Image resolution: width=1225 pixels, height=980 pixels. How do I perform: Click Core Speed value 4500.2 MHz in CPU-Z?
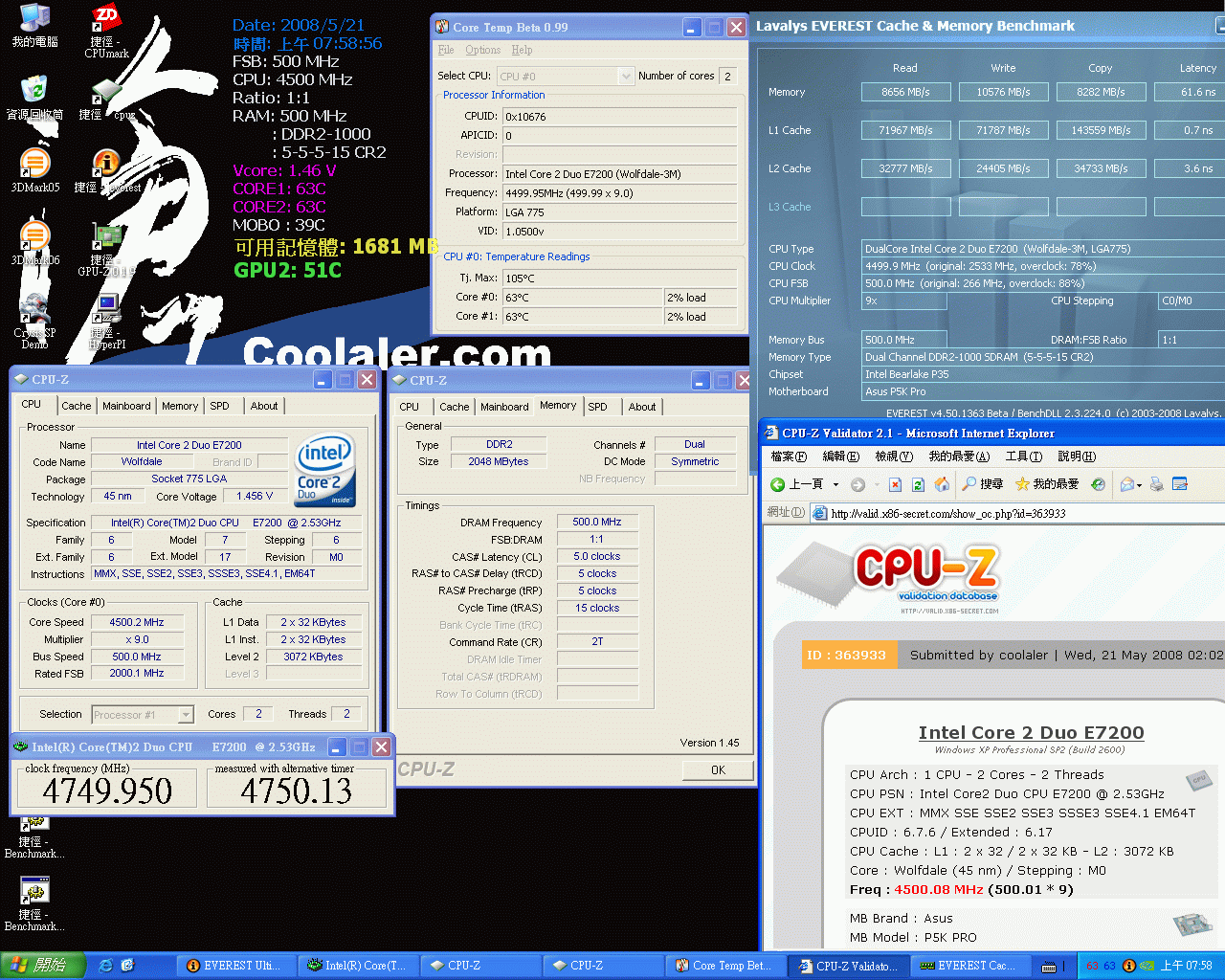coord(137,622)
